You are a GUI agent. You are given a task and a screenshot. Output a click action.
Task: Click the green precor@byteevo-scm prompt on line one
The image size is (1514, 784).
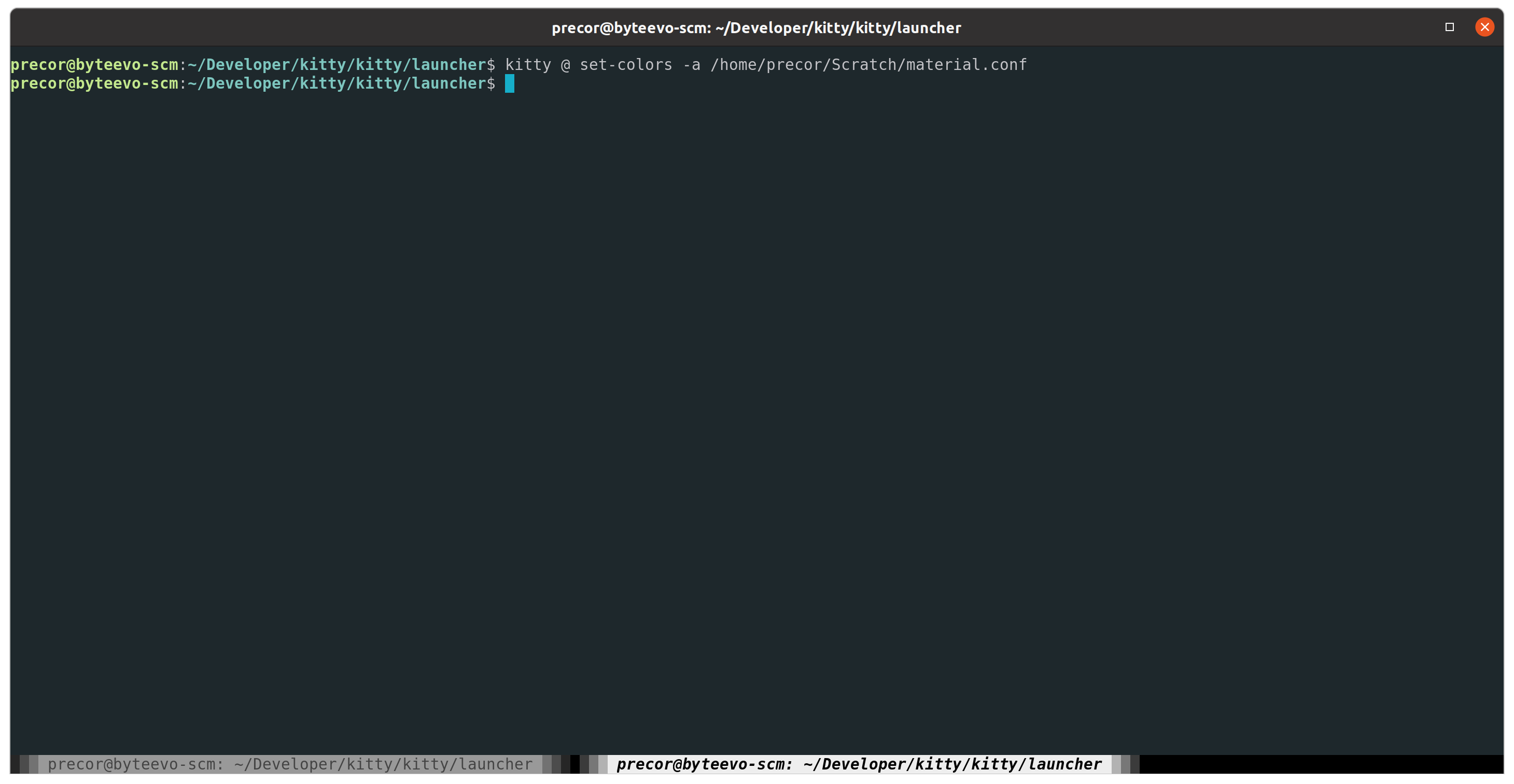(94, 65)
